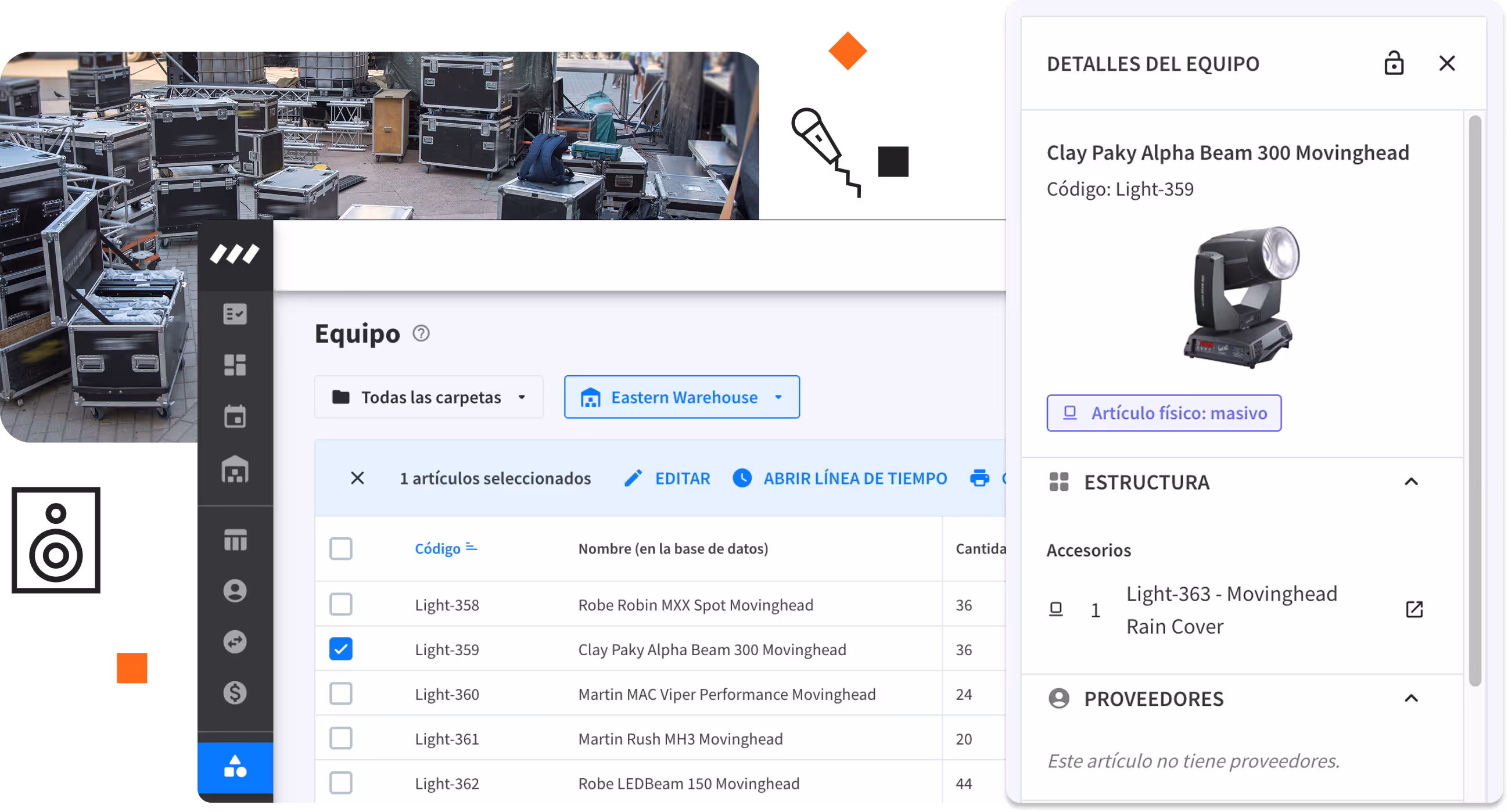Open the warehouse icon in sidebar

pyautogui.click(x=235, y=469)
